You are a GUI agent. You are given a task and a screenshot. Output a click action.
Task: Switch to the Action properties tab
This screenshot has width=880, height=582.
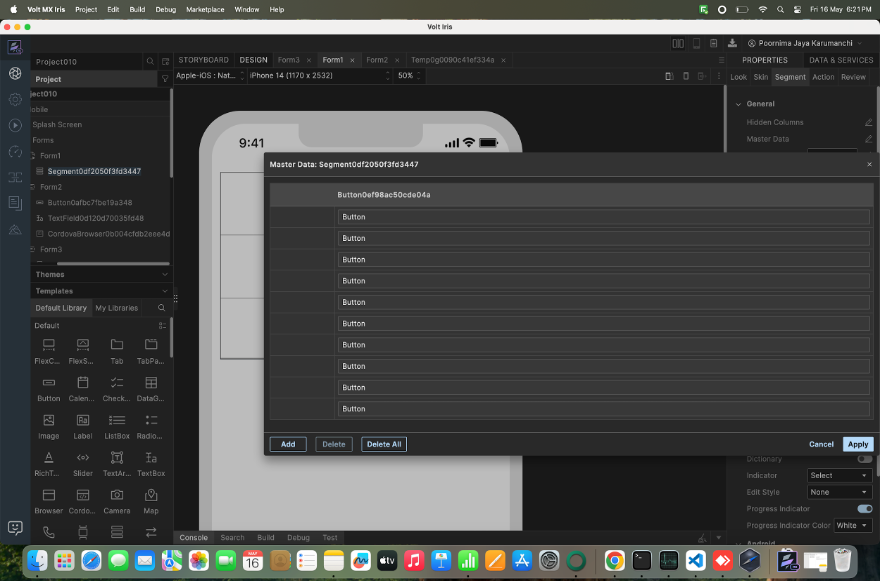(x=823, y=77)
